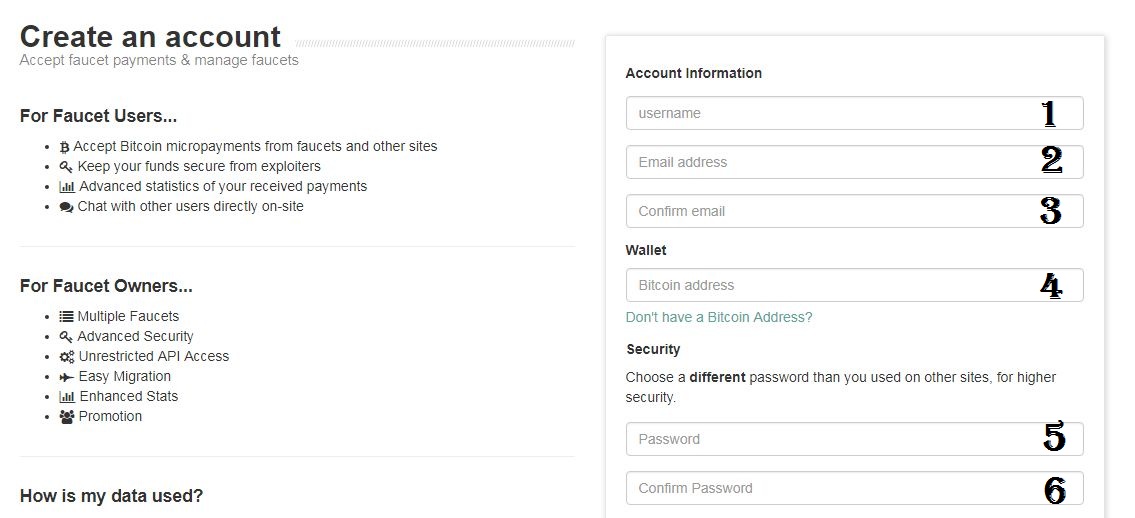Focus the username input field
This screenshot has width=1135, height=518.
[854, 114]
